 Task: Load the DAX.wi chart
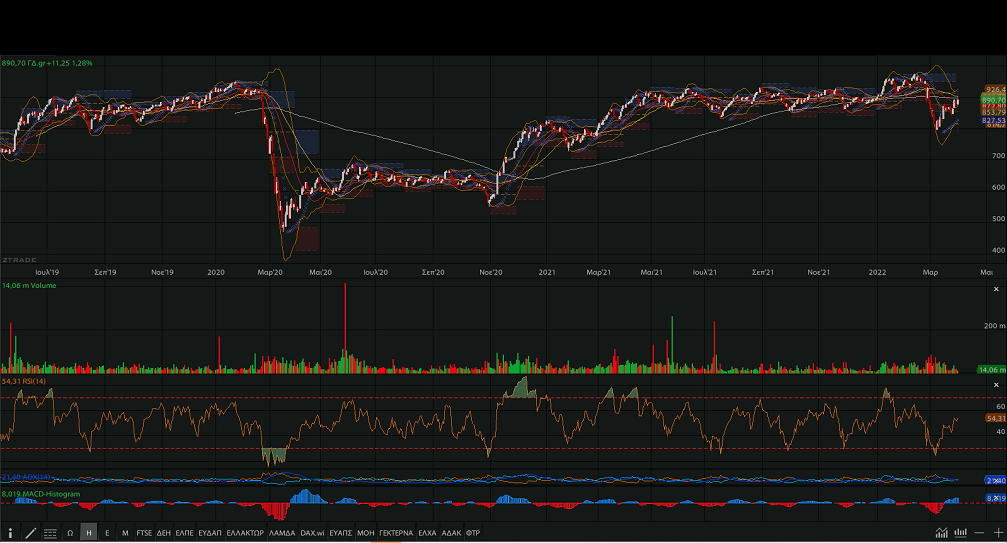(312, 533)
